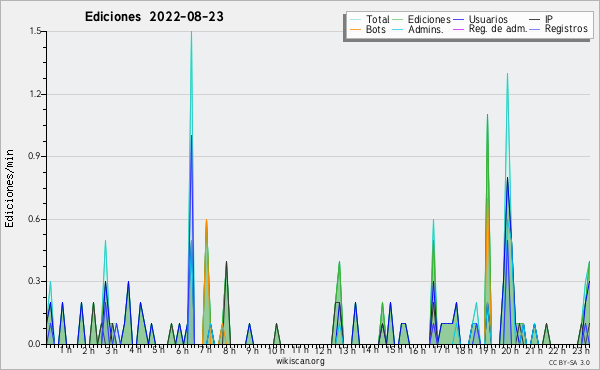The image size is (600, 370).
Task: Click the '6 h' x-axis label
Action: point(182,351)
